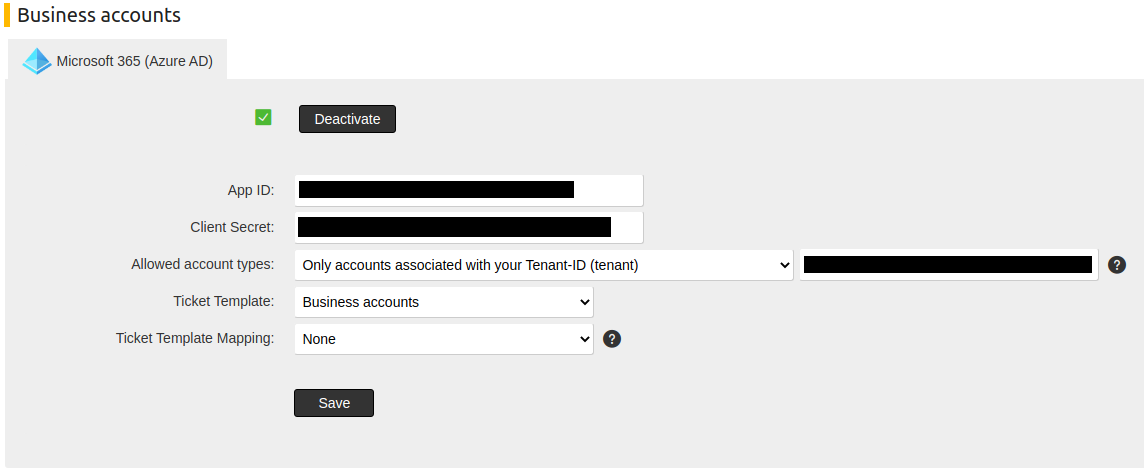Click the Tenant-ID text field
This screenshot has height=473, width=1144.
tap(948, 265)
